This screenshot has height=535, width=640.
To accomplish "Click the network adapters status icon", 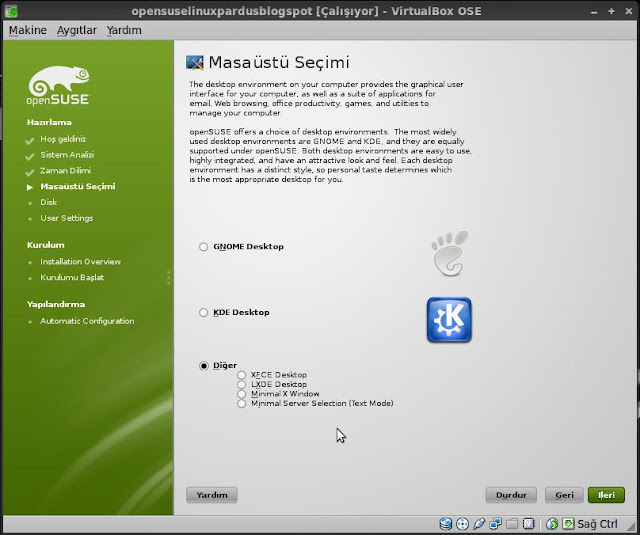I will pyautogui.click(x=496, y=524).
